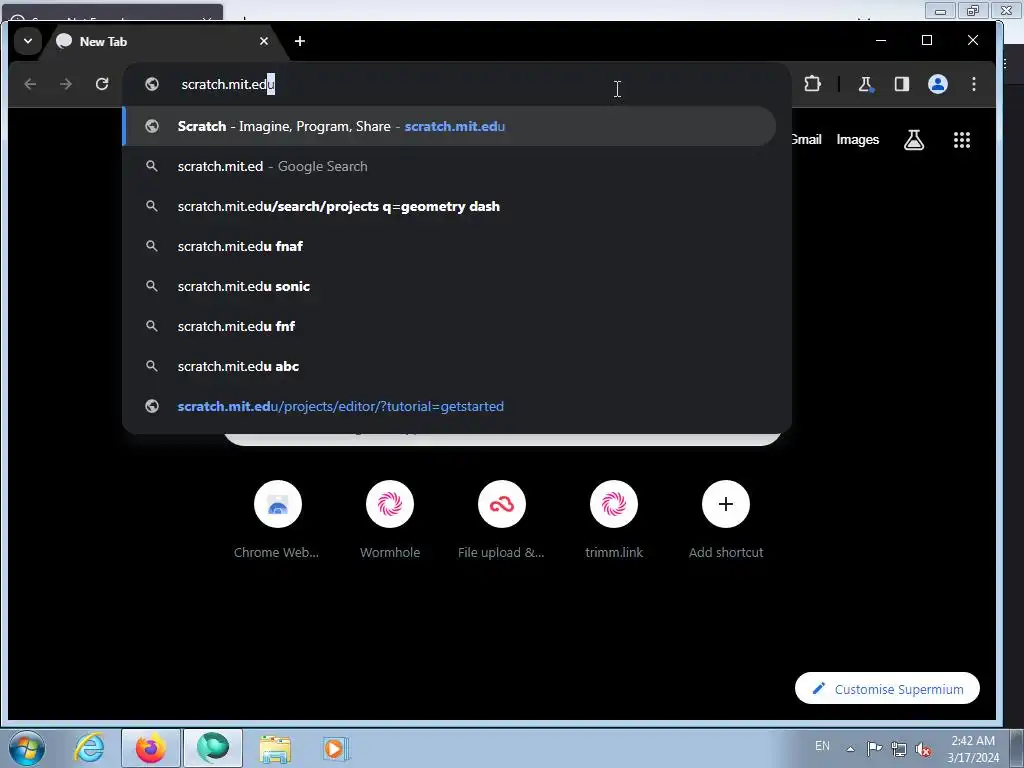Switch to Firefox in the taskbar

[151, 748]
